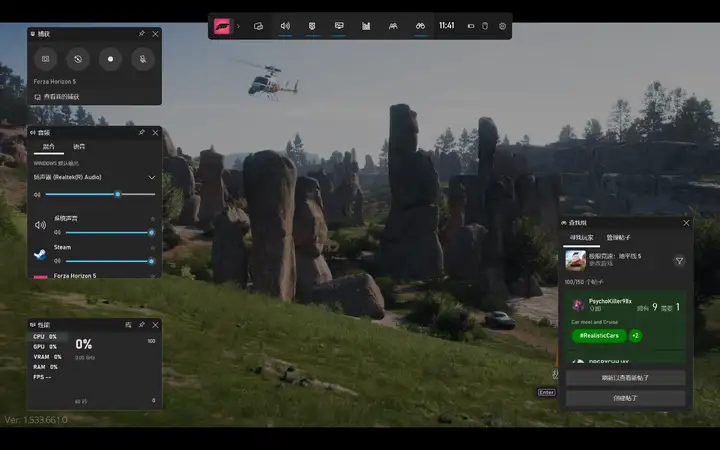The height and width of the screenshot is (450, 720).
Task: Adjust the master output volume slider
Action: pyautogui.click(x=100, y=194)
